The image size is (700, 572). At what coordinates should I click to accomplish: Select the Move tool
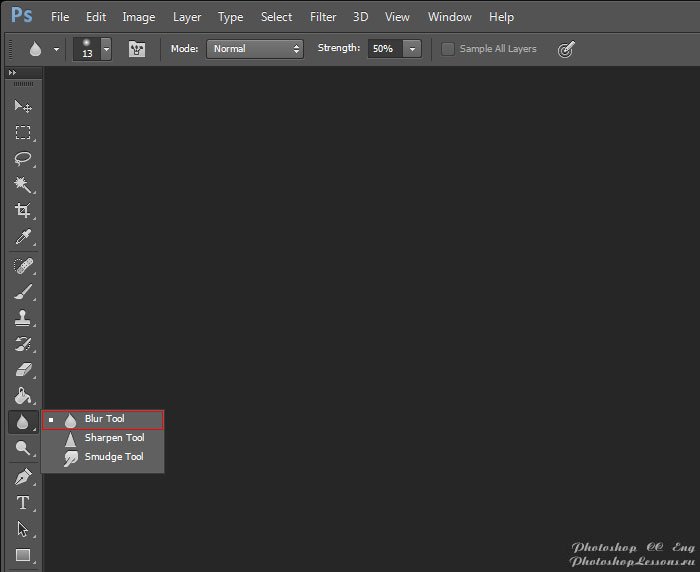tap(22, 106)
